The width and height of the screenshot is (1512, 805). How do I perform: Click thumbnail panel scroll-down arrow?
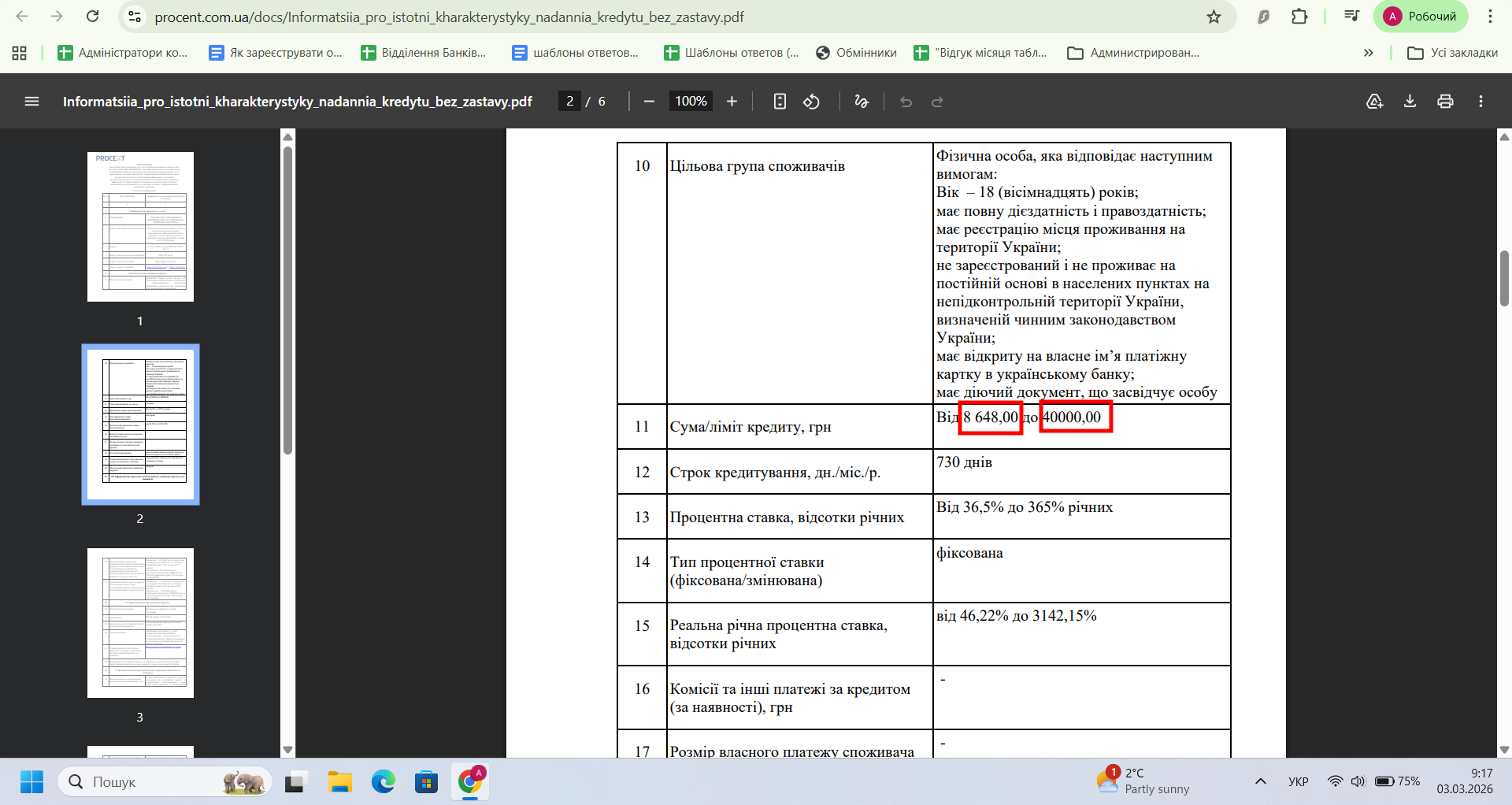click(288, 750)
